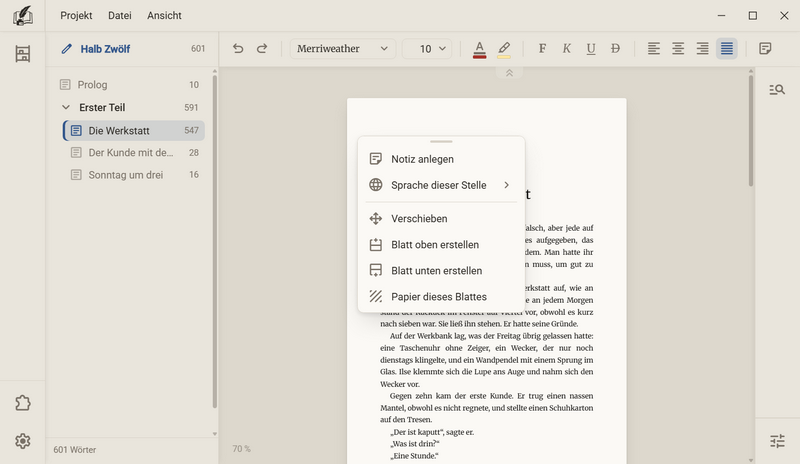The height and width of the screenshot is (464, 800).
Task: Click the highlighter color icon
Action: 504,50
